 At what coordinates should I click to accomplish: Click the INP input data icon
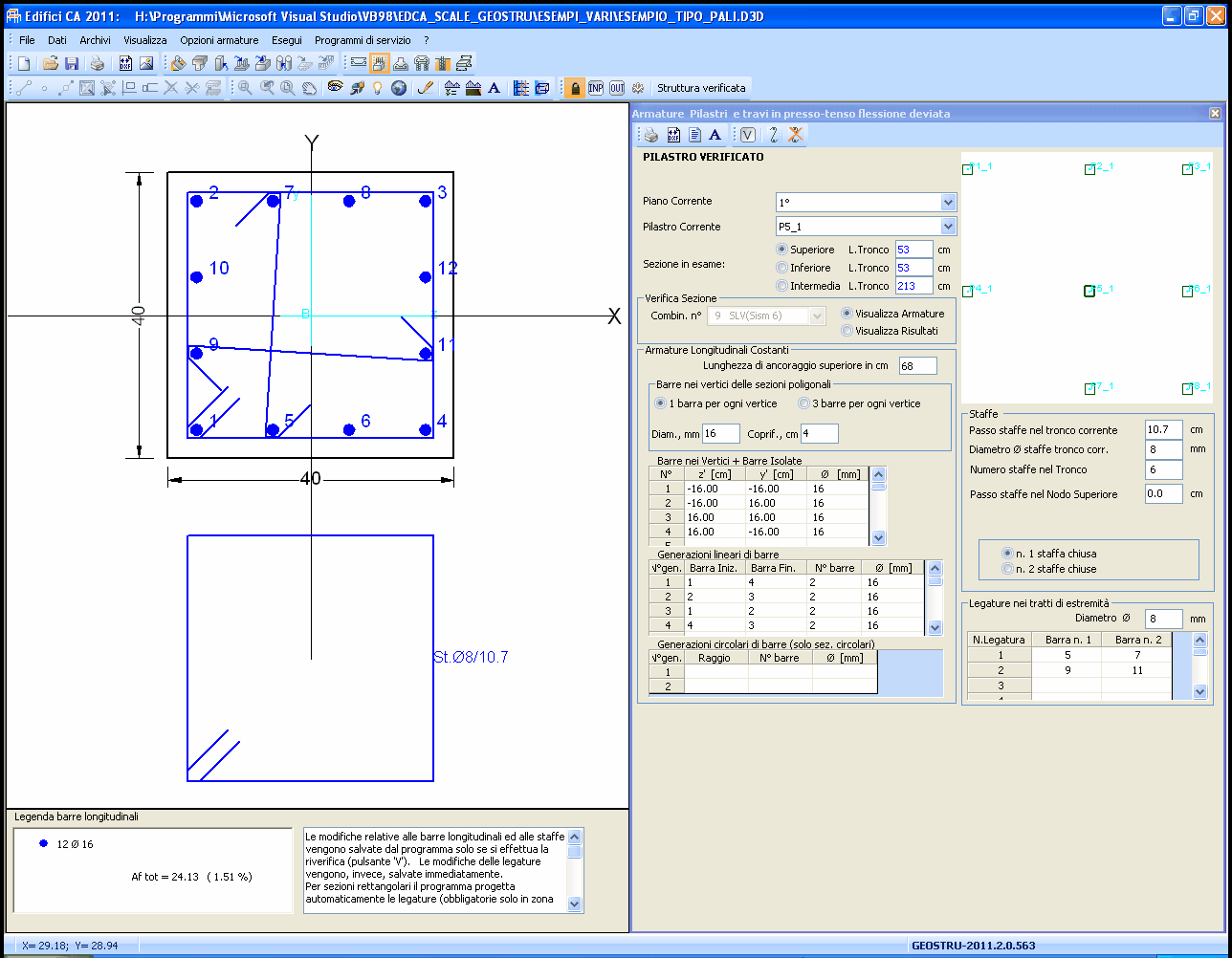tap(596, 88)
